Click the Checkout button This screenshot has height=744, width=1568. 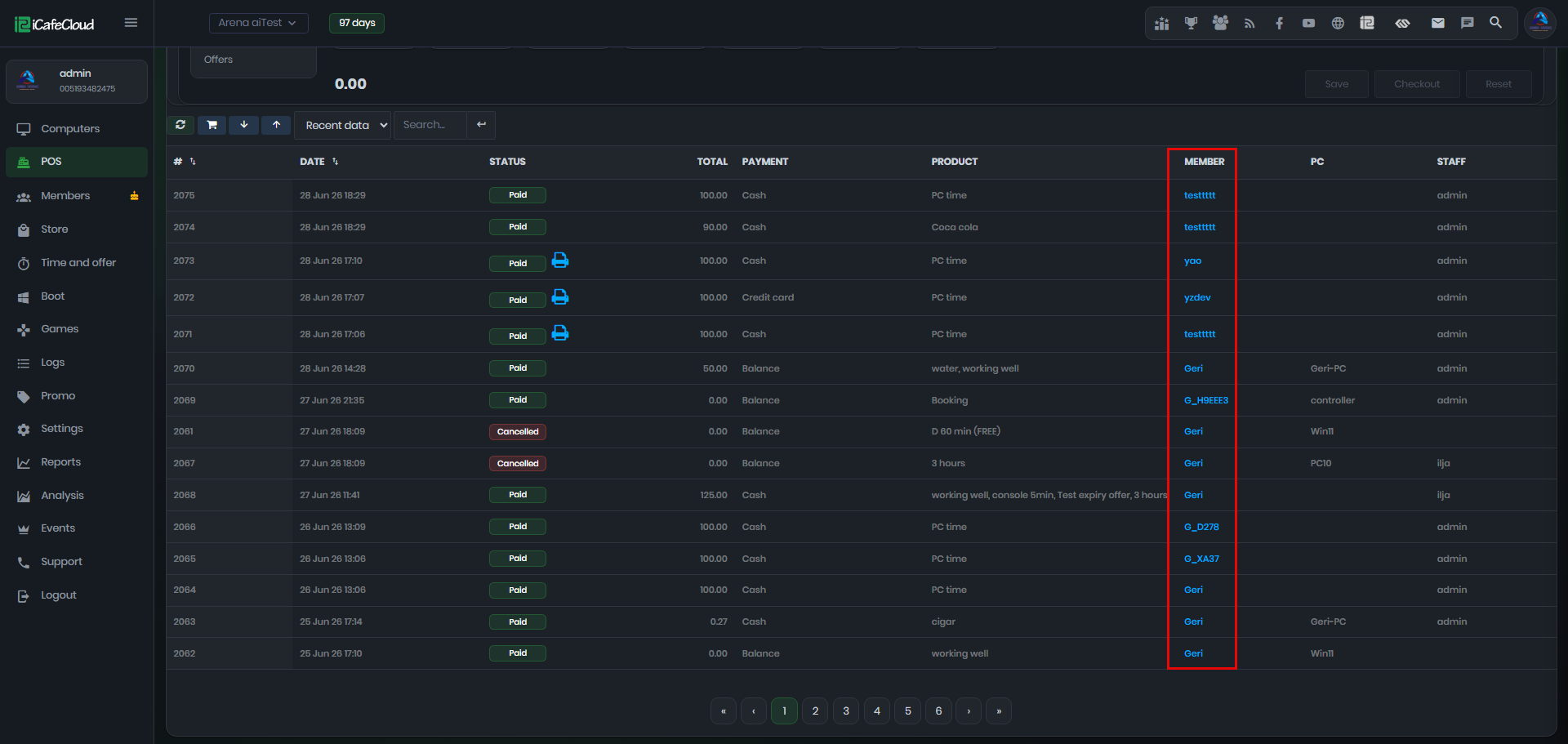tap(1417, 84)
